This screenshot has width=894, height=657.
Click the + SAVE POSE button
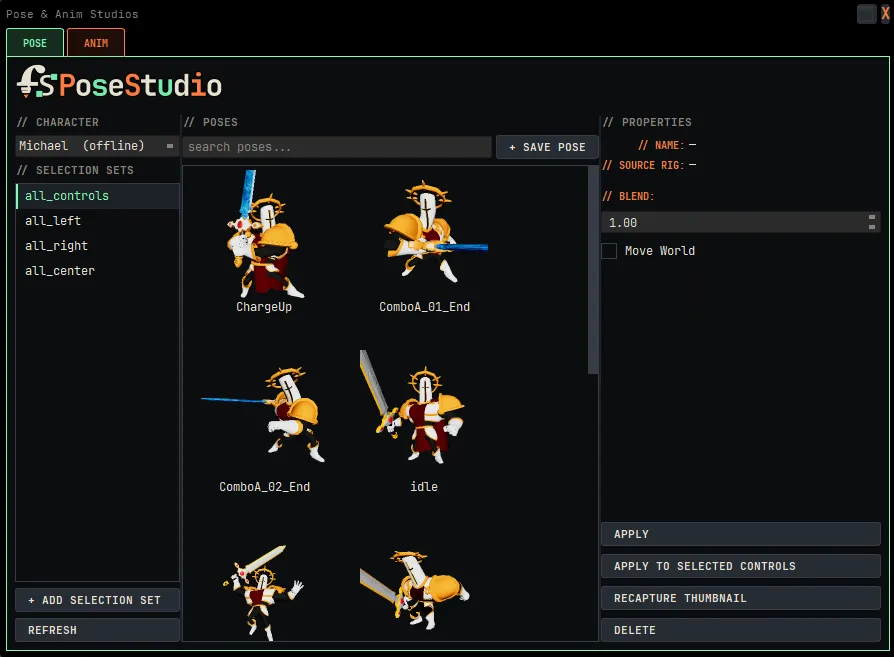(547, 147)
